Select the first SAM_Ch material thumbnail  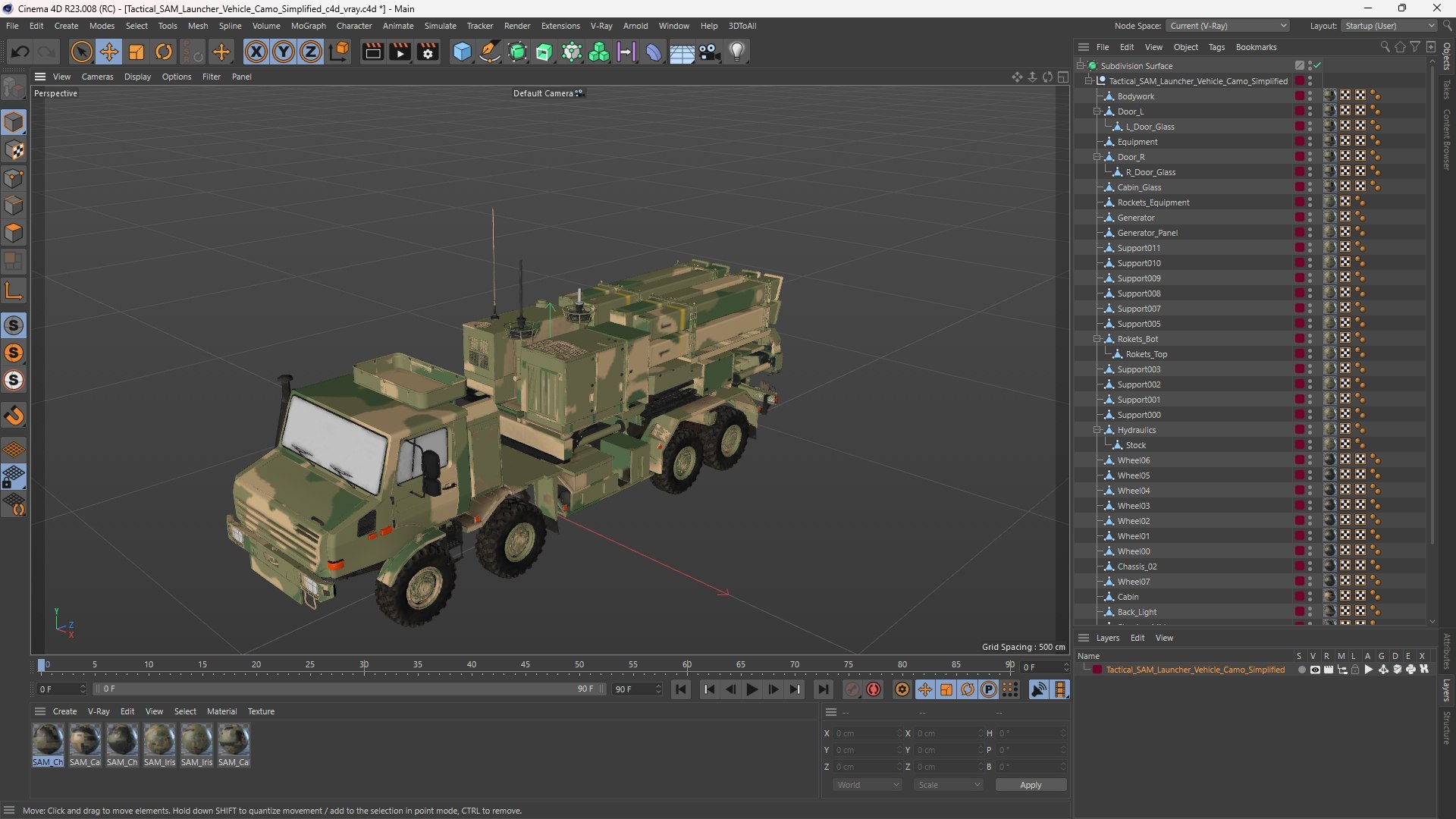(x=48, y=739)
